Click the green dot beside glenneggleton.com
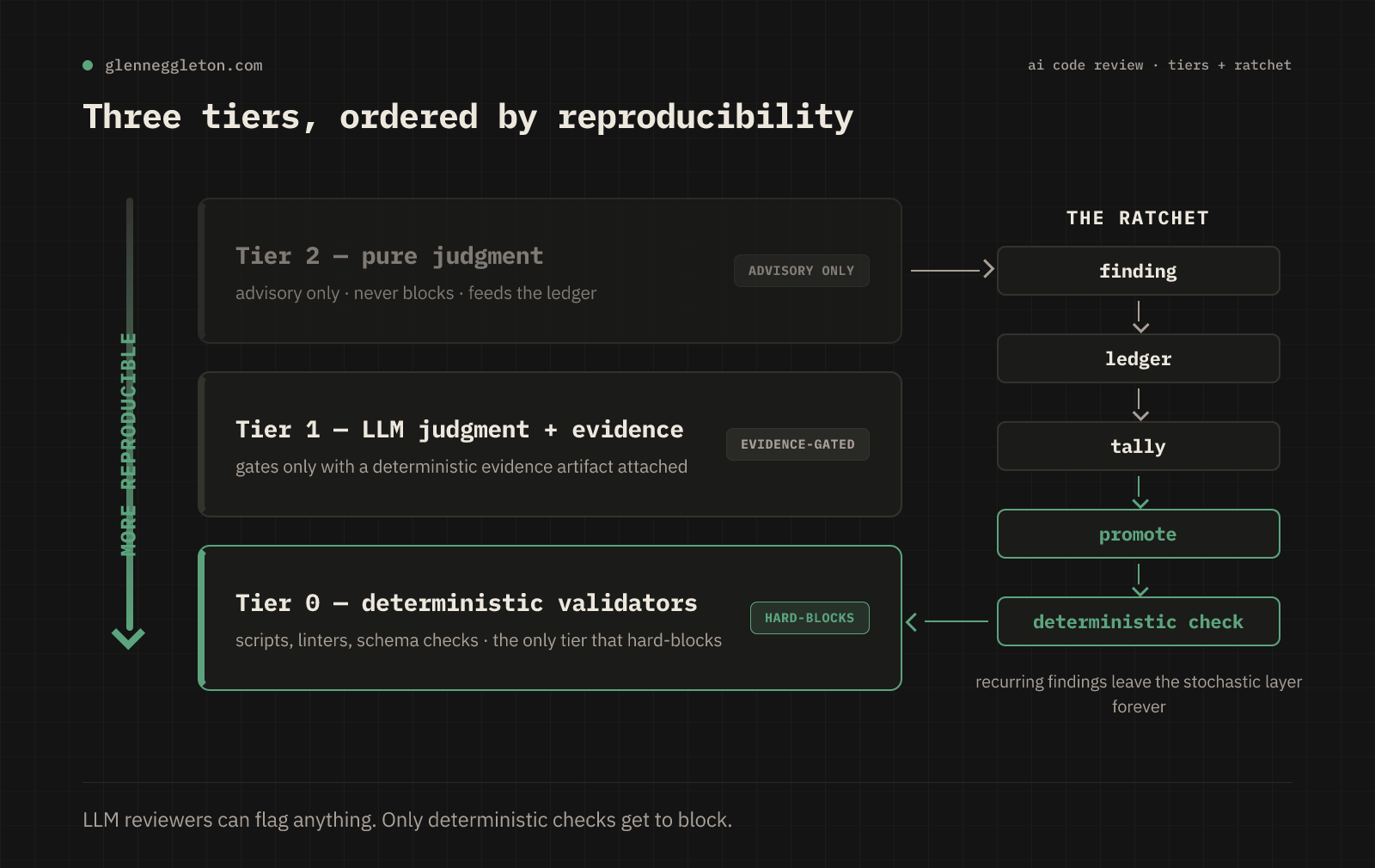Viewport: 1375px width, 868px height. (88, 65)
